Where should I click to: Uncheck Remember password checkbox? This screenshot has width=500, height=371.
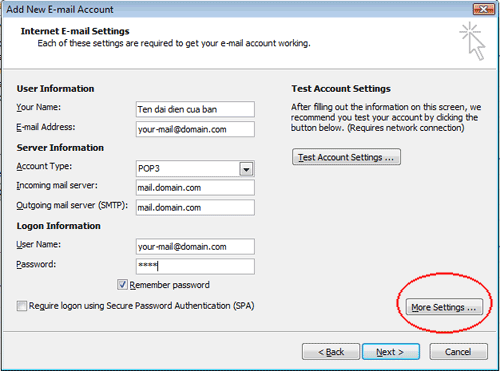[122, 285]
